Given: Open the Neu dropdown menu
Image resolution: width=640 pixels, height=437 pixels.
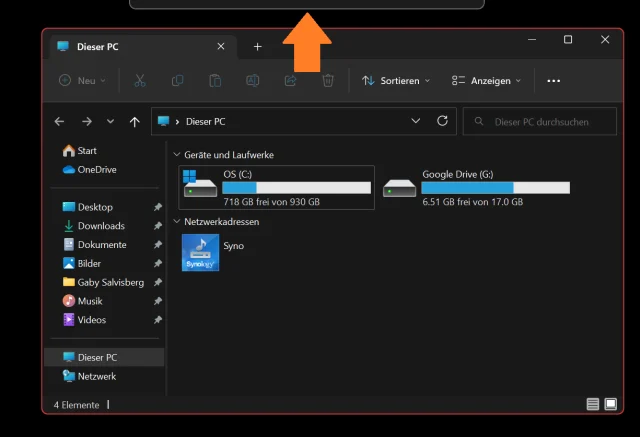Looking at the screenshot, I should click(x=82, y=81).
